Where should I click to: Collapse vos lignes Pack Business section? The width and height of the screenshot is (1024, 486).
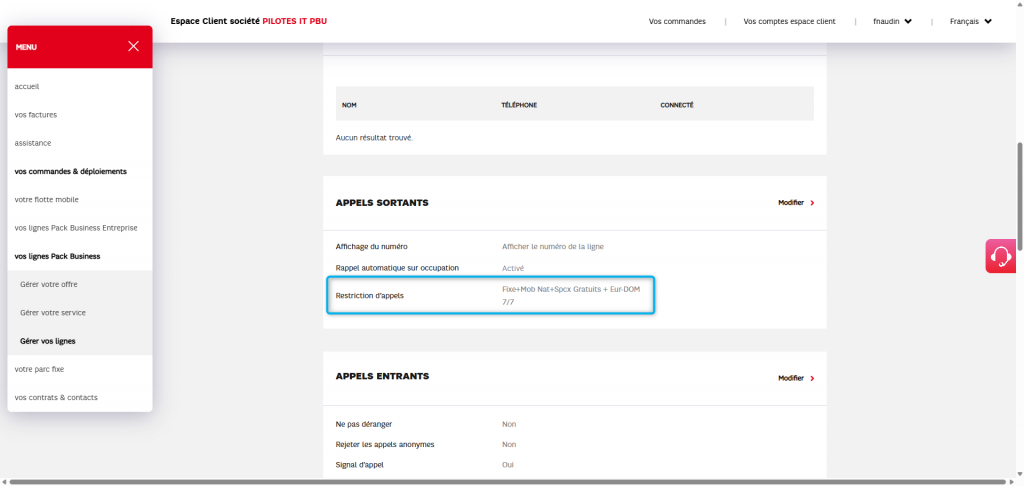pos(57,256)
